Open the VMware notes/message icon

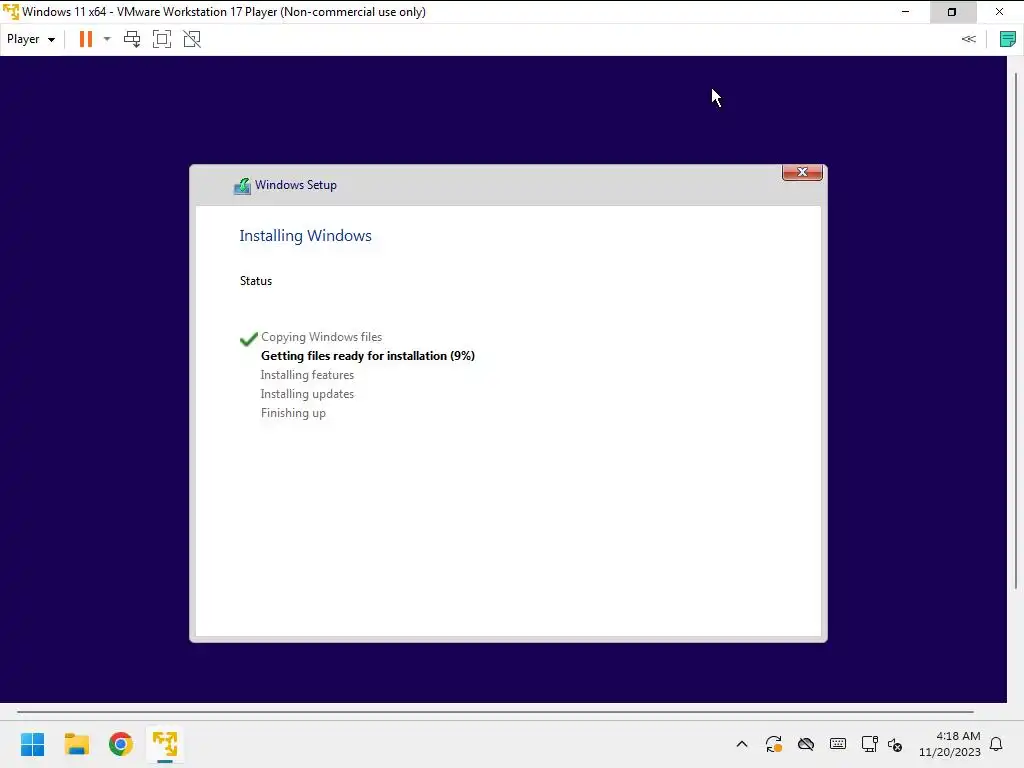[1007, 39]
